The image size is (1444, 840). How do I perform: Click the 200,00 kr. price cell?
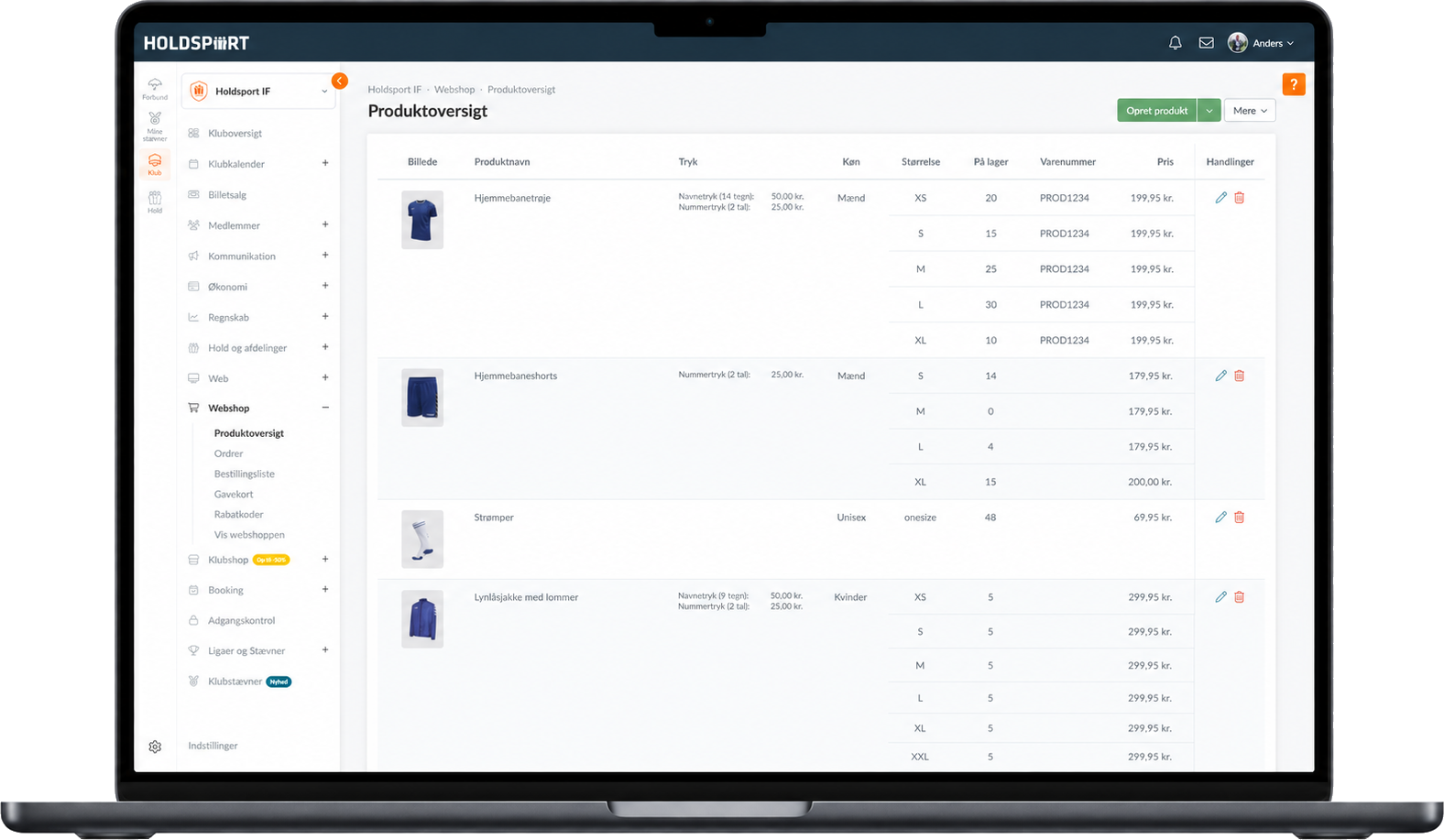(x=1150, y=482)
